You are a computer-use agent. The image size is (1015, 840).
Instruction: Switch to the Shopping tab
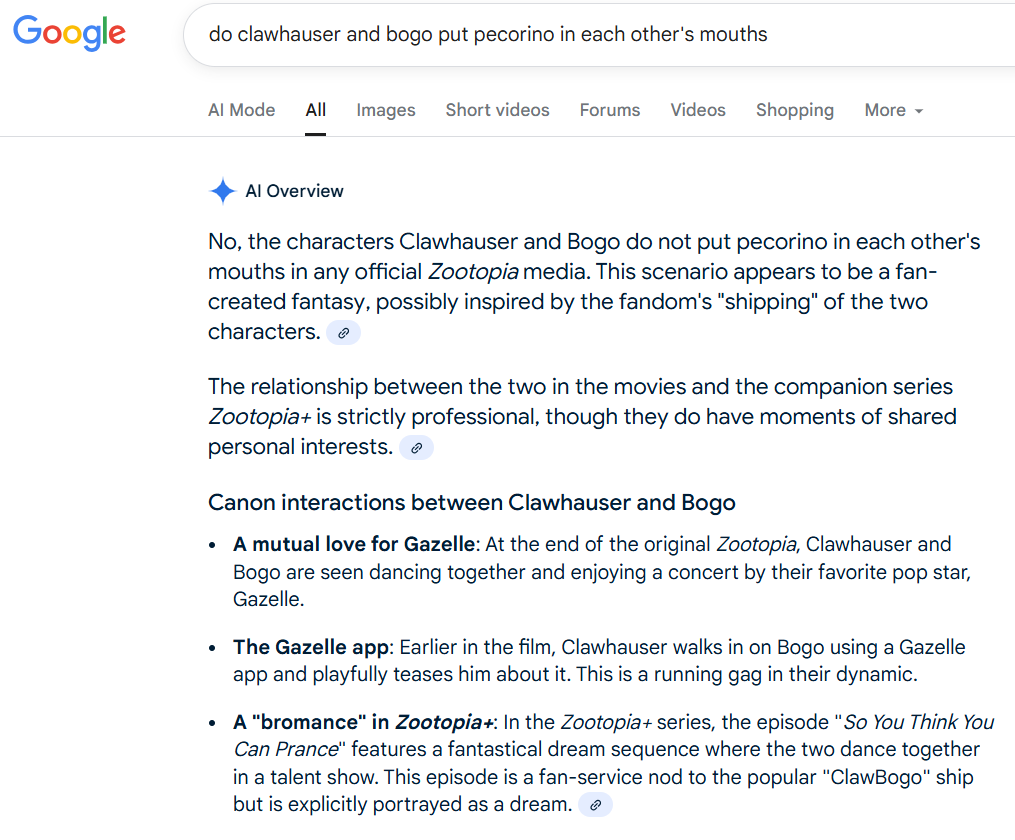(795, 110)
